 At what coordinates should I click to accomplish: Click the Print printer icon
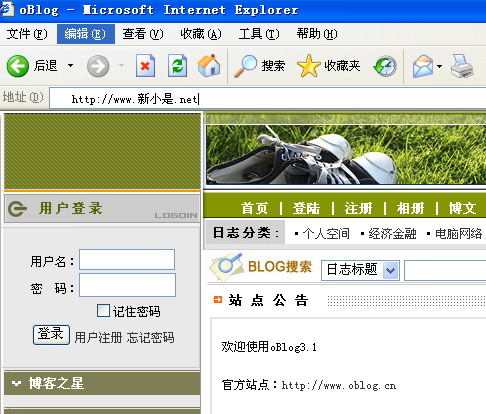click(462, 66)
